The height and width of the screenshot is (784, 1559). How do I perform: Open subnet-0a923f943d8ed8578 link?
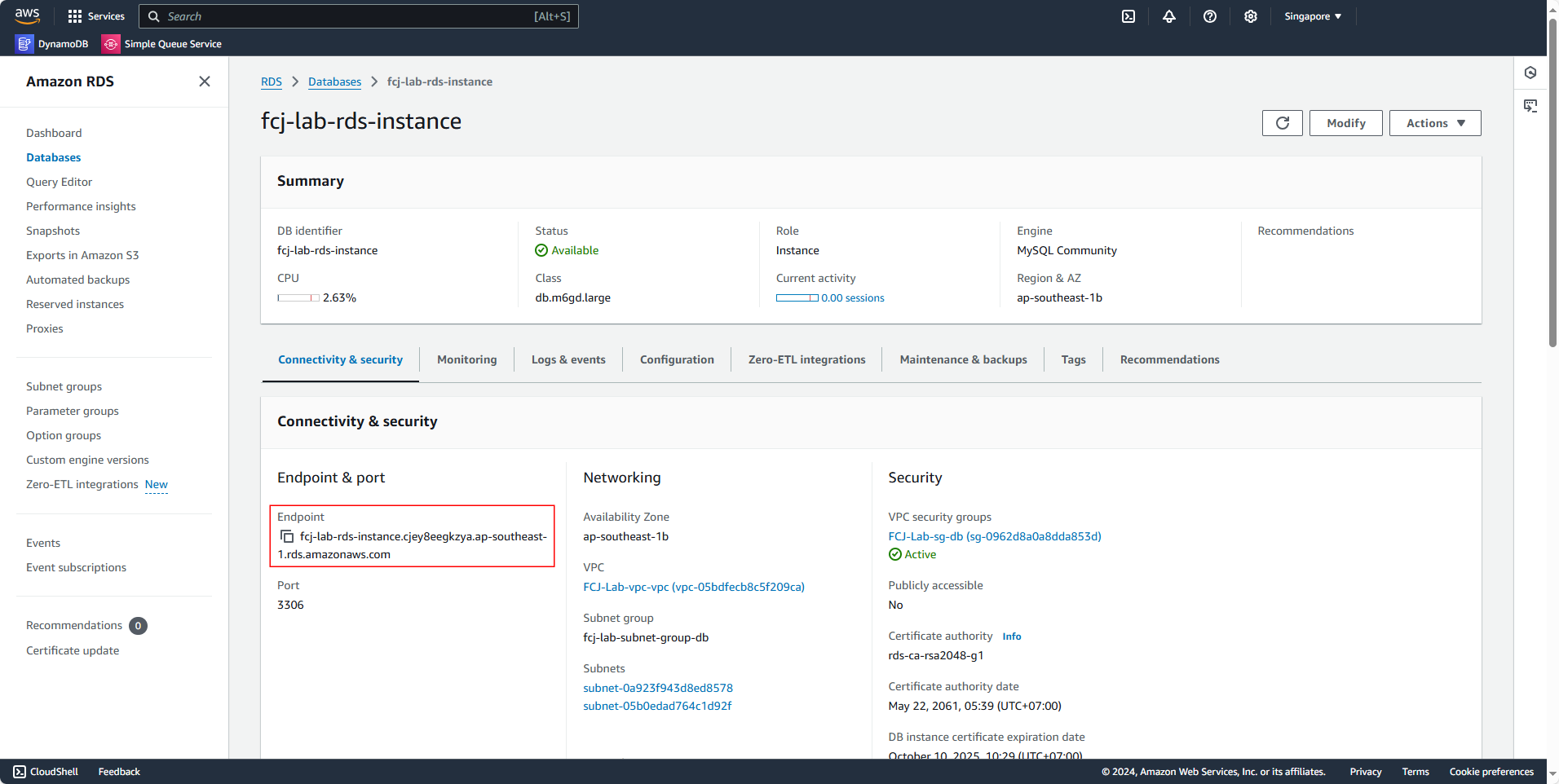(x=658, y=688)
